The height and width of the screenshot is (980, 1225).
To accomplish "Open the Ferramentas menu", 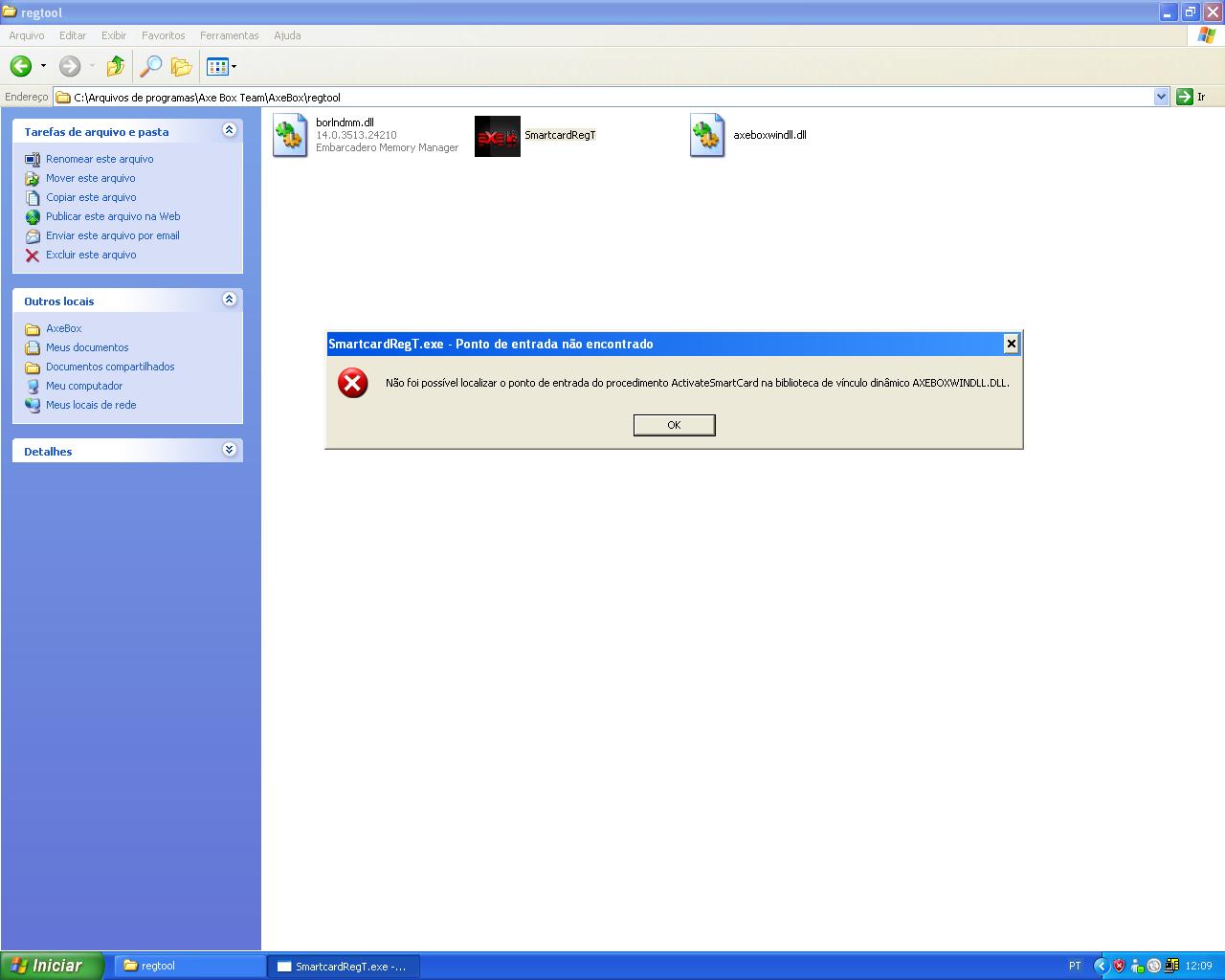I will click(x=229, y=35).
